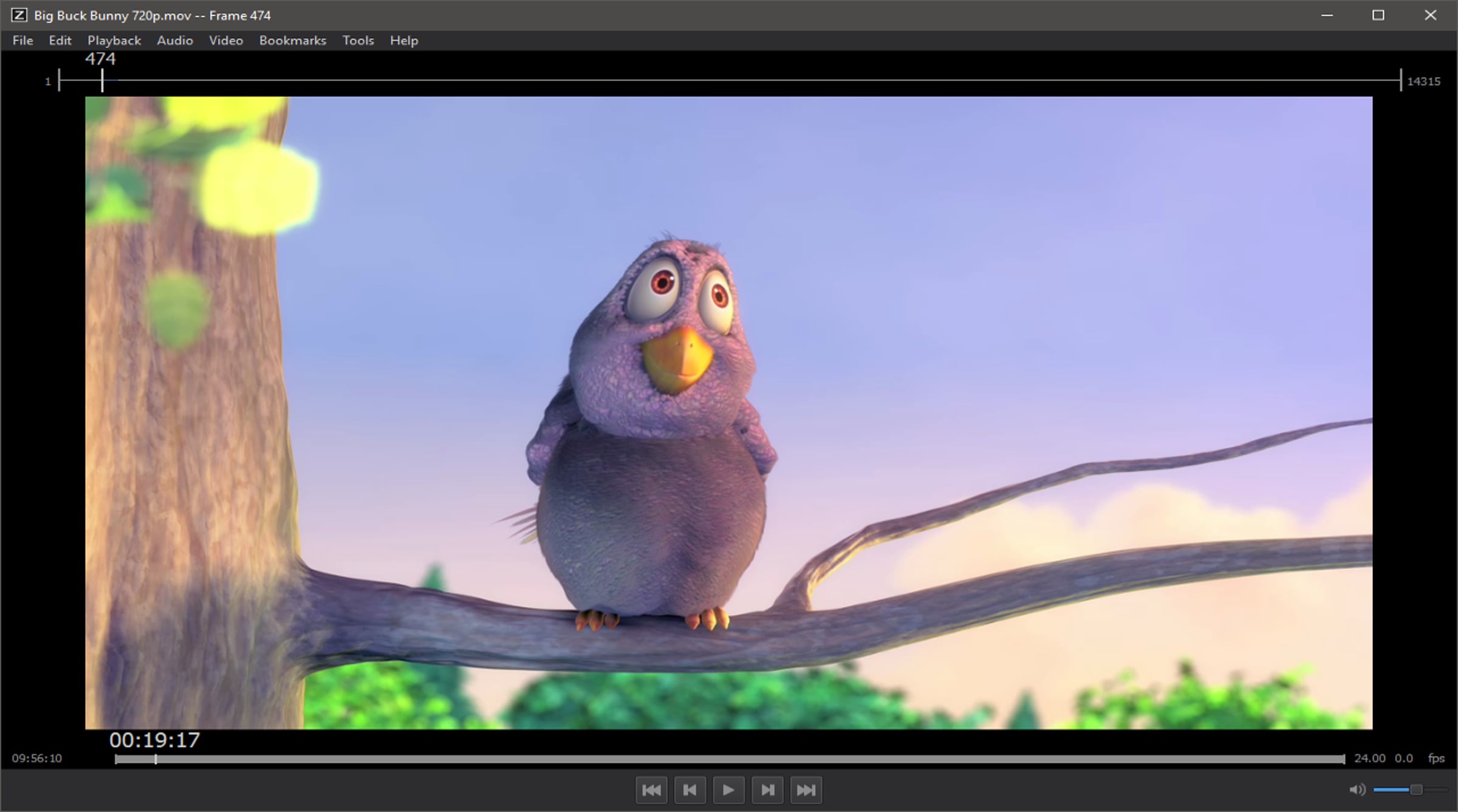Jump to the first frame button
The image size is (1458, 812).
pyautogui.click(x=651, y=790)
